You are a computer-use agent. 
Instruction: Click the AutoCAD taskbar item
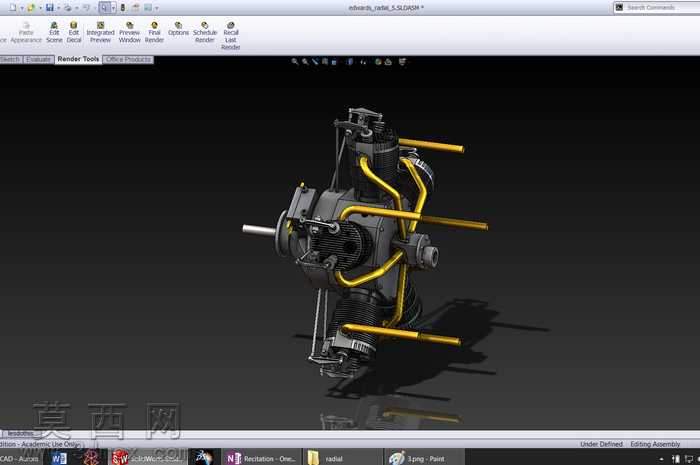coord(20,458)
